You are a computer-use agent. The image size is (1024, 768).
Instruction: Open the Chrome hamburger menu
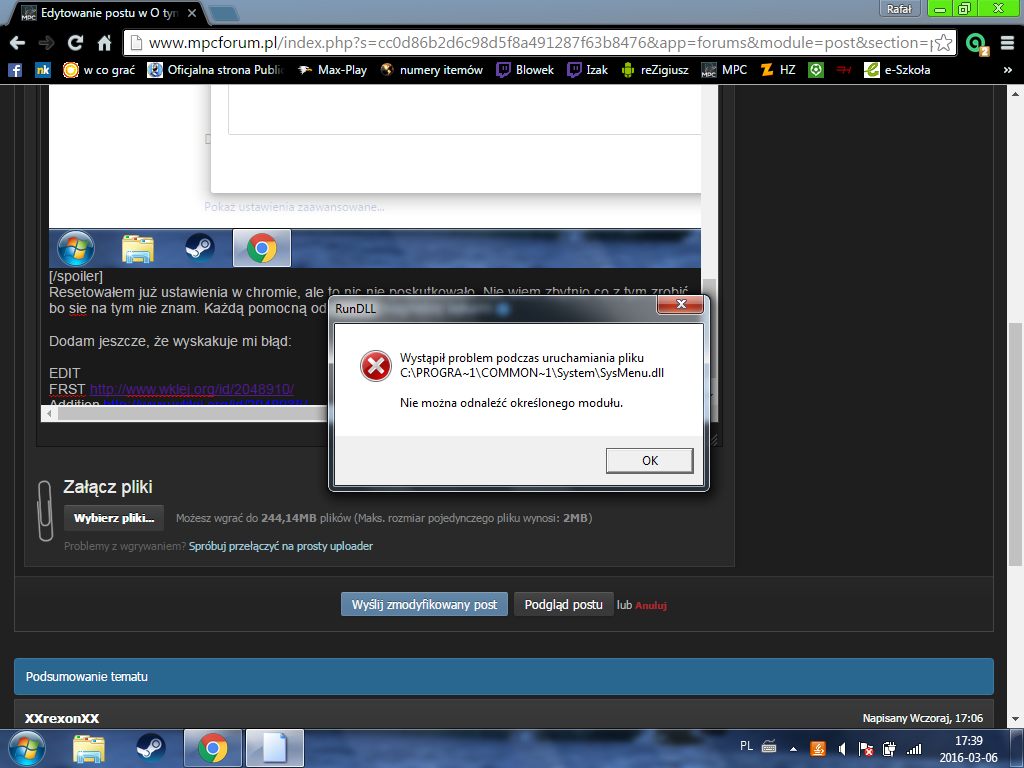pos(1008,43)
